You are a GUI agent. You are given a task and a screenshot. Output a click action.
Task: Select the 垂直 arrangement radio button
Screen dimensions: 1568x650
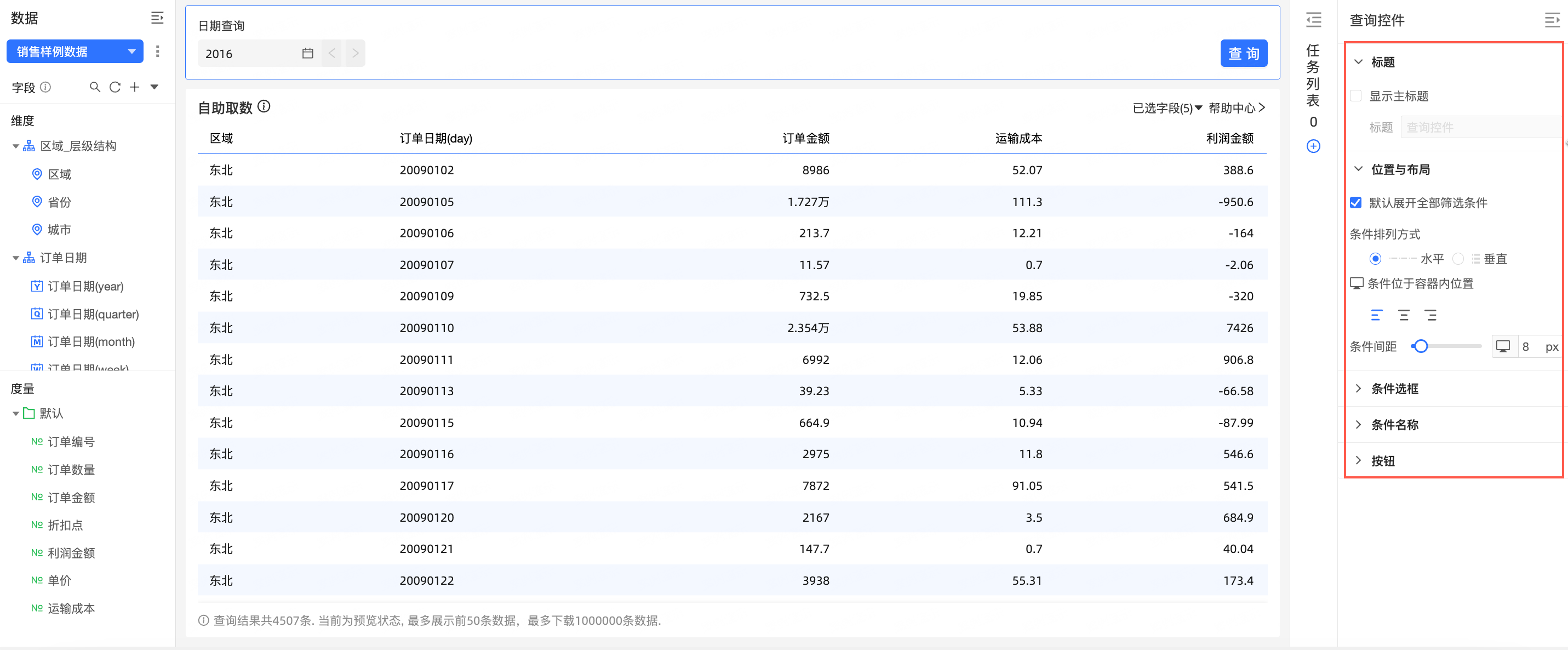click(1458, 259)
